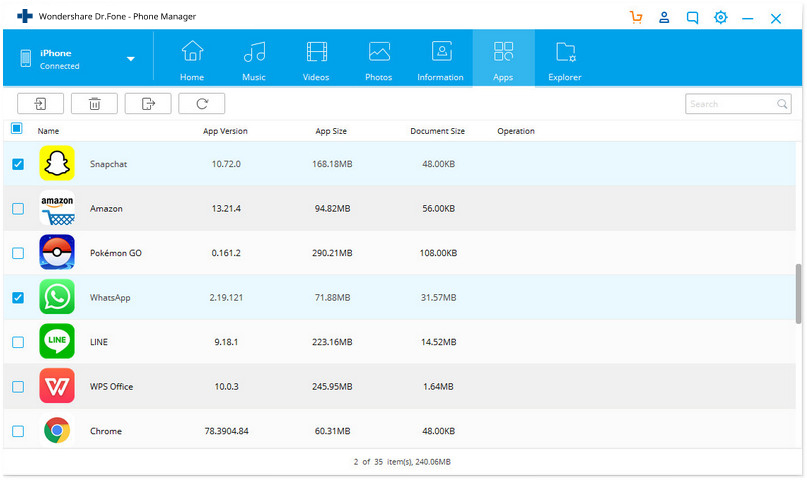Click the Chrome app icon
This screenshot has height=480, width=807.
point(57,430)
